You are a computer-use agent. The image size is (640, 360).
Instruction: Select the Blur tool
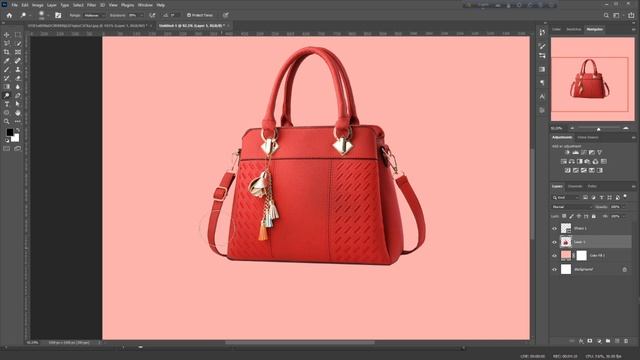pyautogui.click(x=18, y=87)
